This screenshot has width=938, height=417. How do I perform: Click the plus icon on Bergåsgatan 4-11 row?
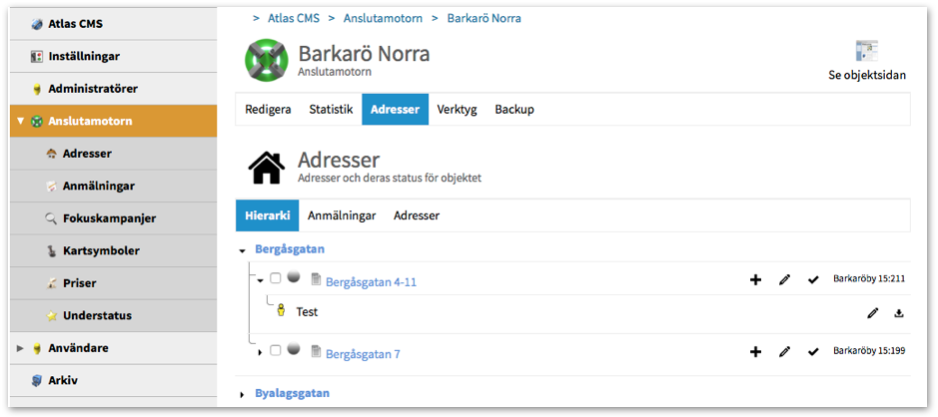point(756,280)
